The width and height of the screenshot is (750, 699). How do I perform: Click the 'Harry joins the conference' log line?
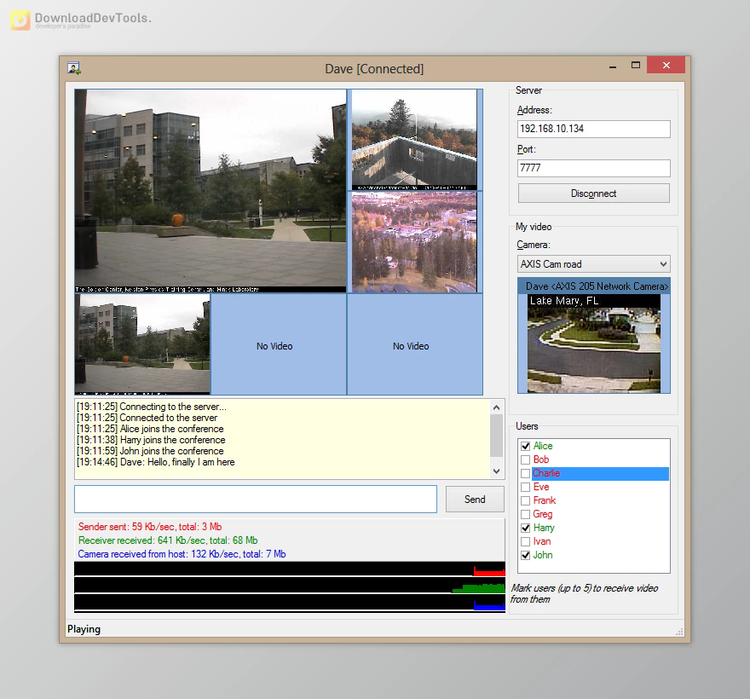(x=151, y=440)
